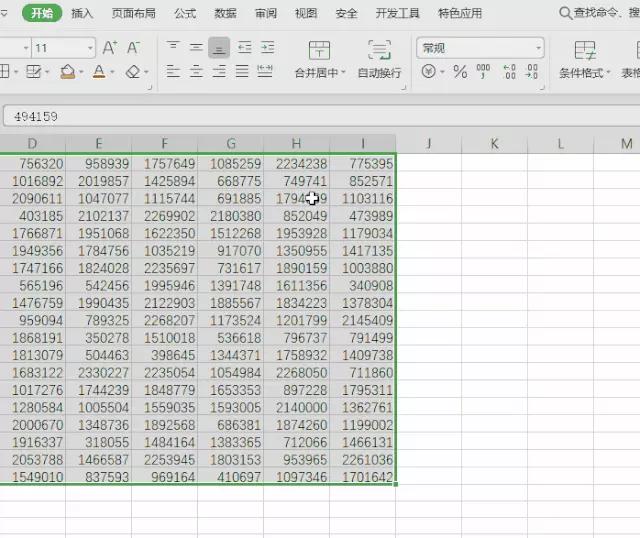The image size is (640, 538).
Task: Toggle auto wrap text (自动换行)
Action: pos(379,59)
